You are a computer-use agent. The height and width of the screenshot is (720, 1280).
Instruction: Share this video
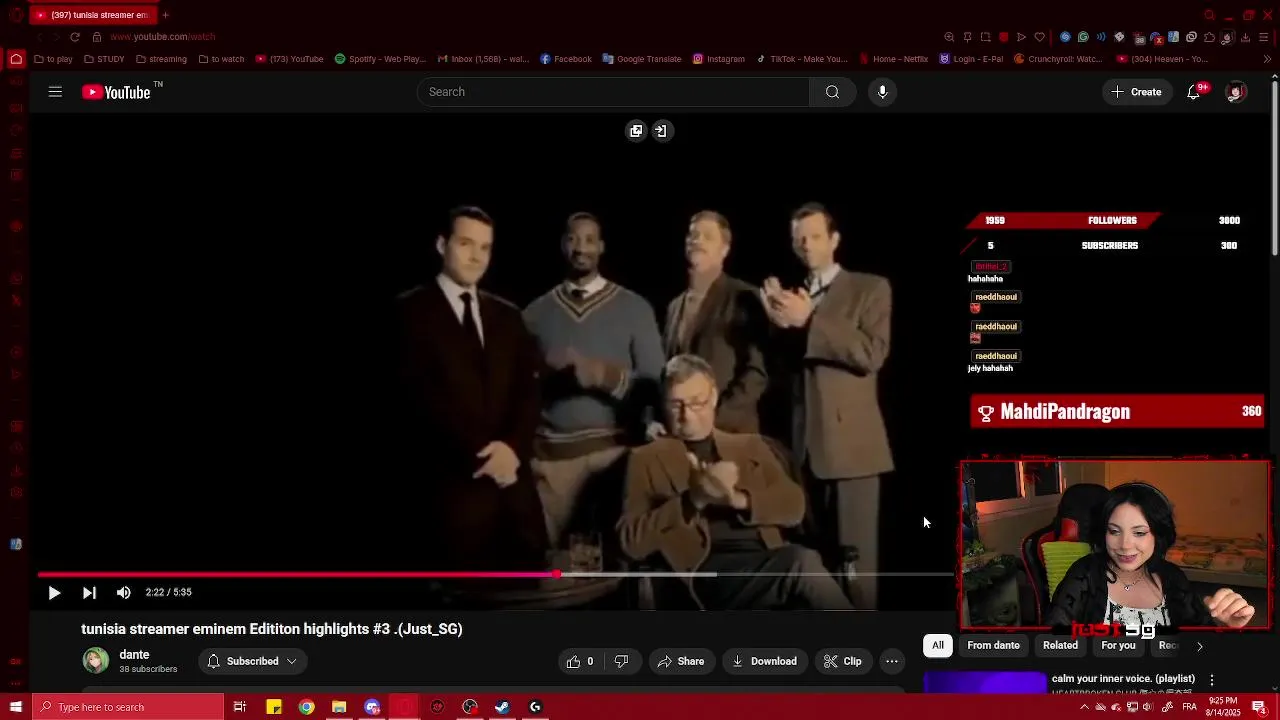[x=681, y=661]
